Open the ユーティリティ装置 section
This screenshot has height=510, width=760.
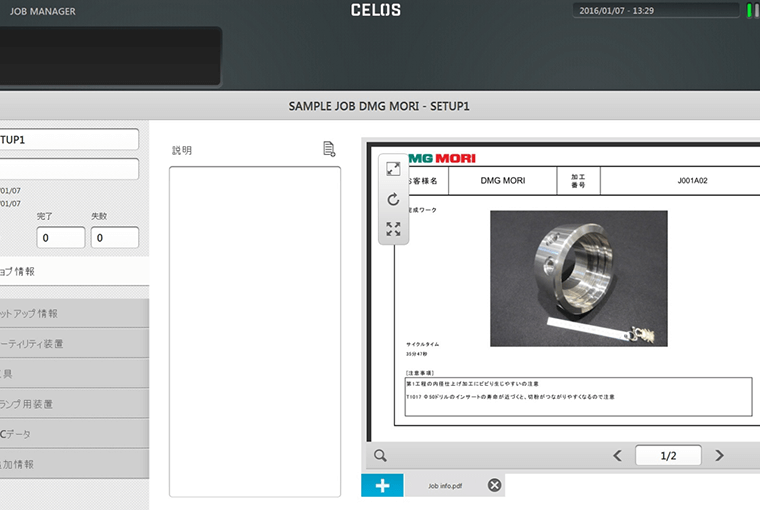(74, 344)
